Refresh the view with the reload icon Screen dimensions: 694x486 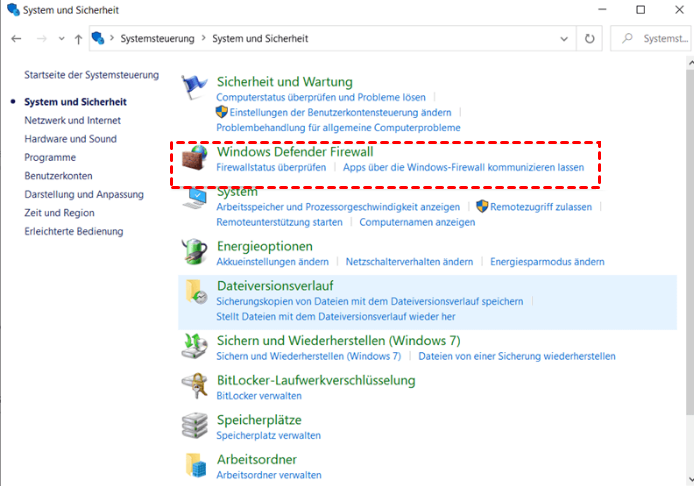coord(590,39)
